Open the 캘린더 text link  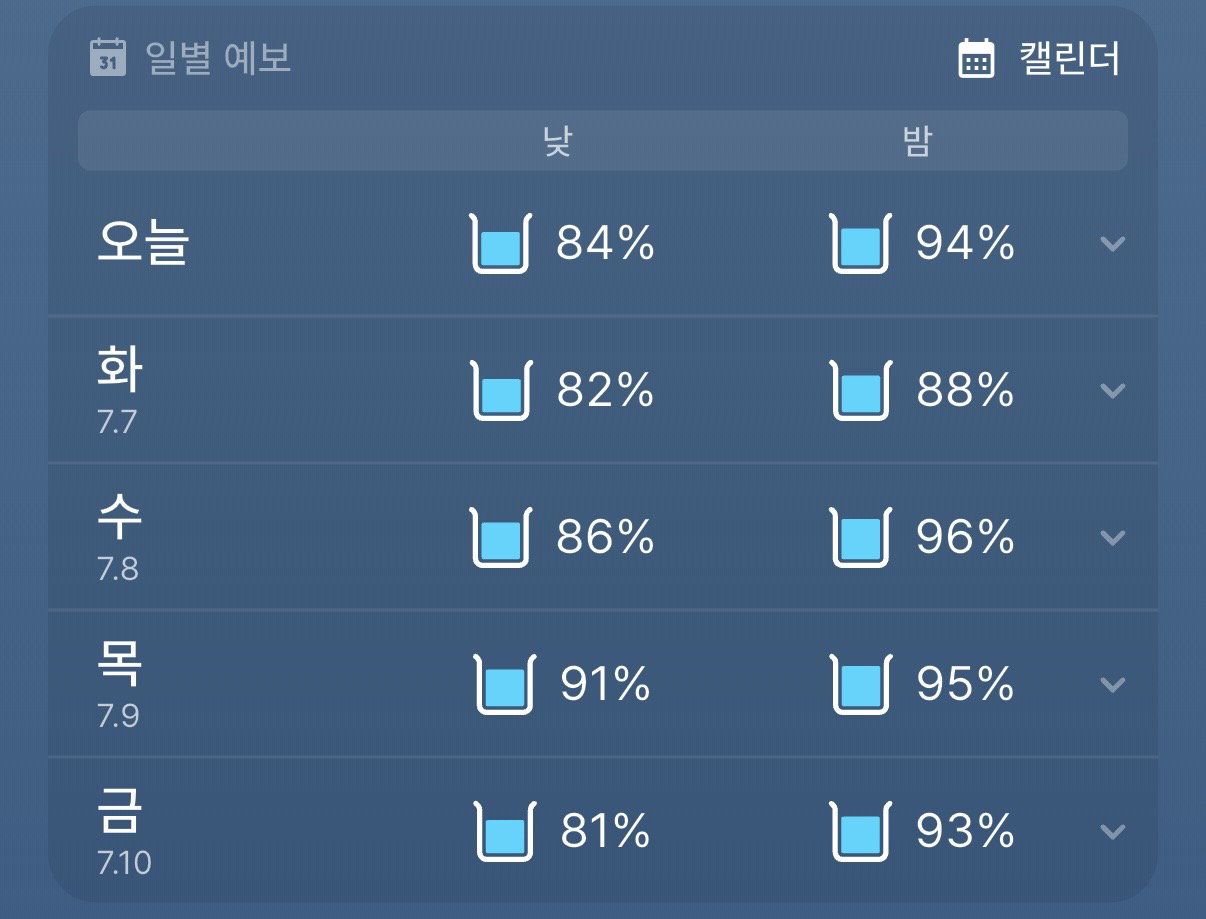tap(1069, 59)
